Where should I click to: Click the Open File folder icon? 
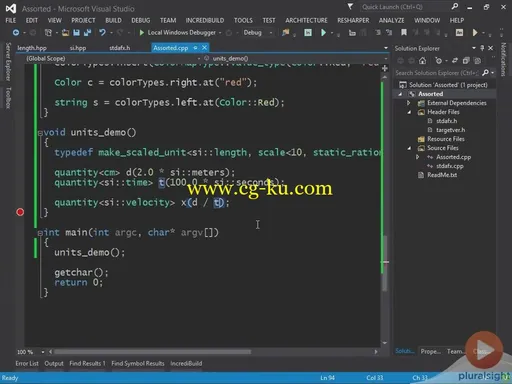click(x=65, y=32)
